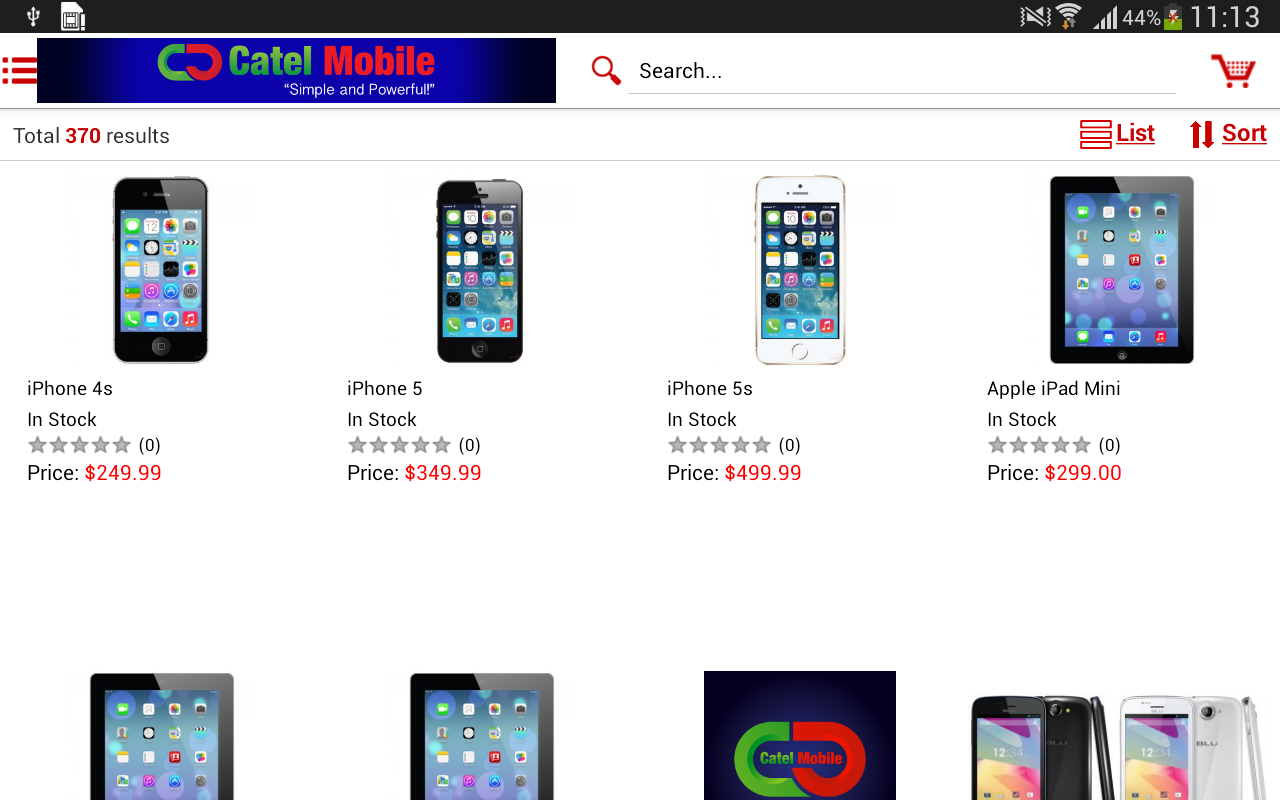Tap the battery indicator in status bar
1280x800 pixels.
click(x=1173, y=17)
